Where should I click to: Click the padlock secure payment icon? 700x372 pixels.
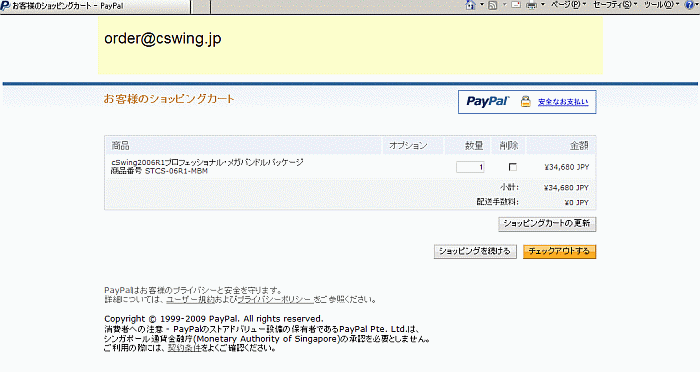click(526, 102)
